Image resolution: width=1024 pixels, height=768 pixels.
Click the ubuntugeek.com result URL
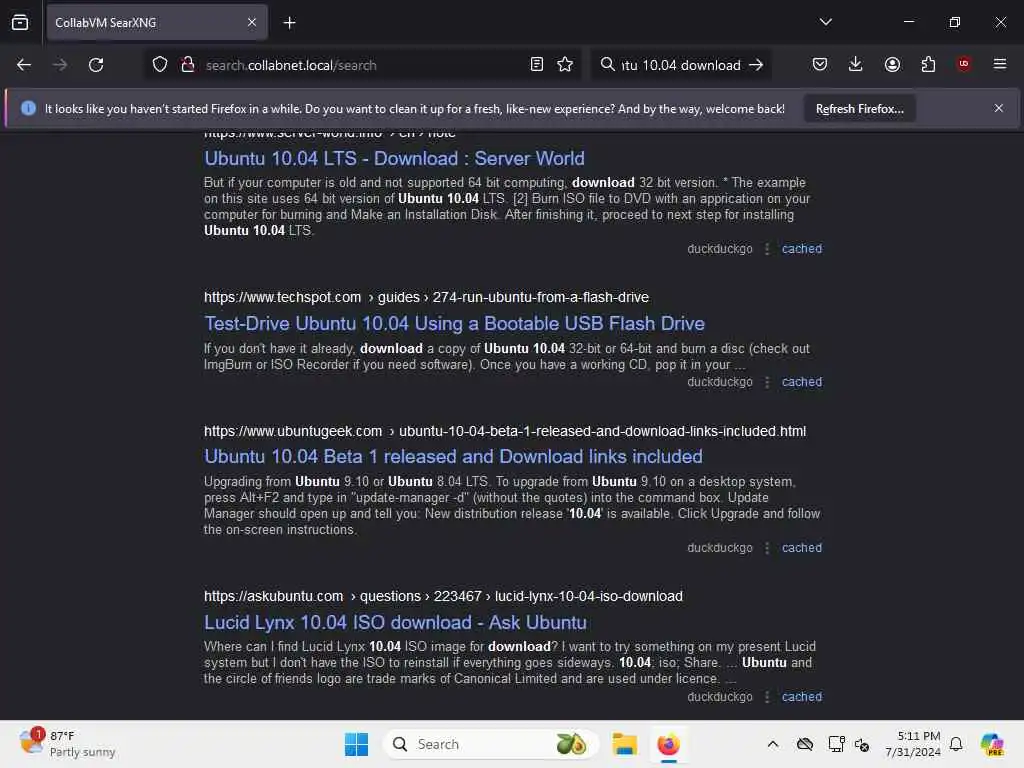click(505, 432)
